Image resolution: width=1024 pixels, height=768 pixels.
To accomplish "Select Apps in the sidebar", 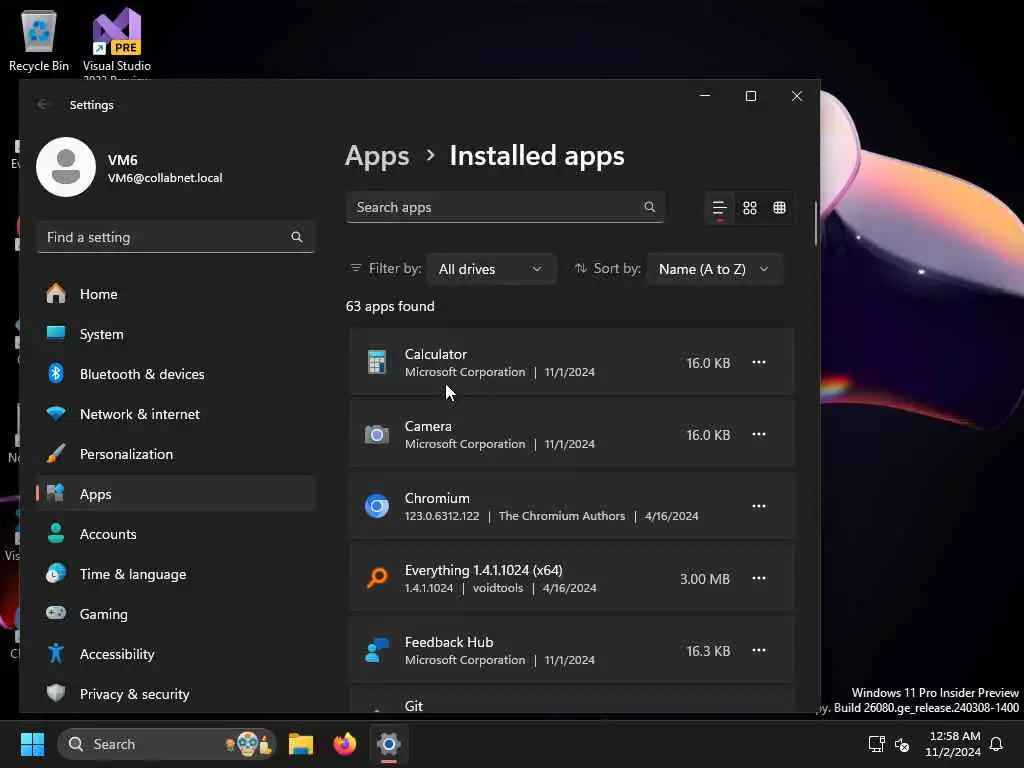I will [x=176, y=494].
